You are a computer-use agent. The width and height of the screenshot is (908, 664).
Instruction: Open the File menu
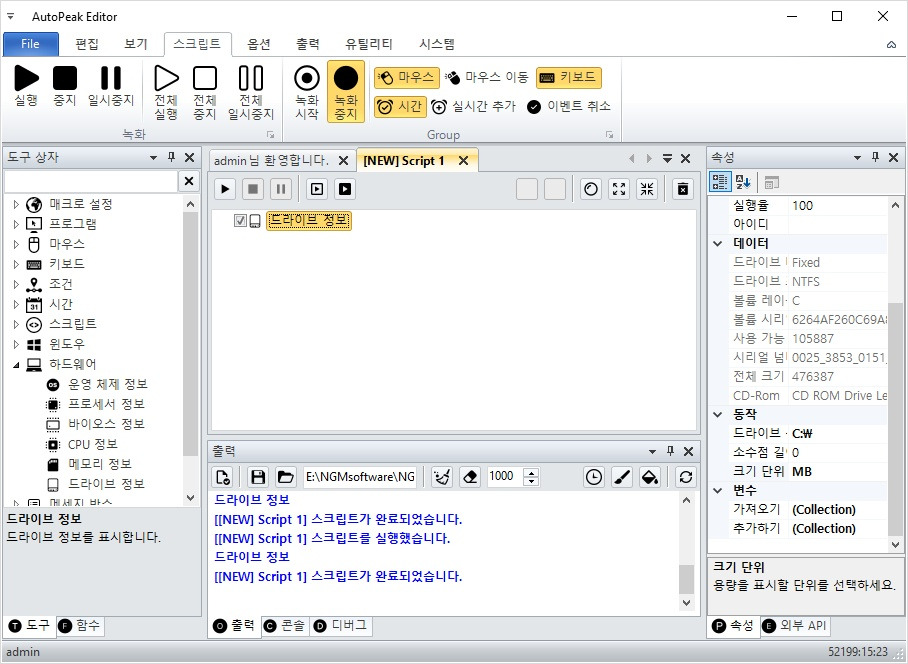click(31, 44)
